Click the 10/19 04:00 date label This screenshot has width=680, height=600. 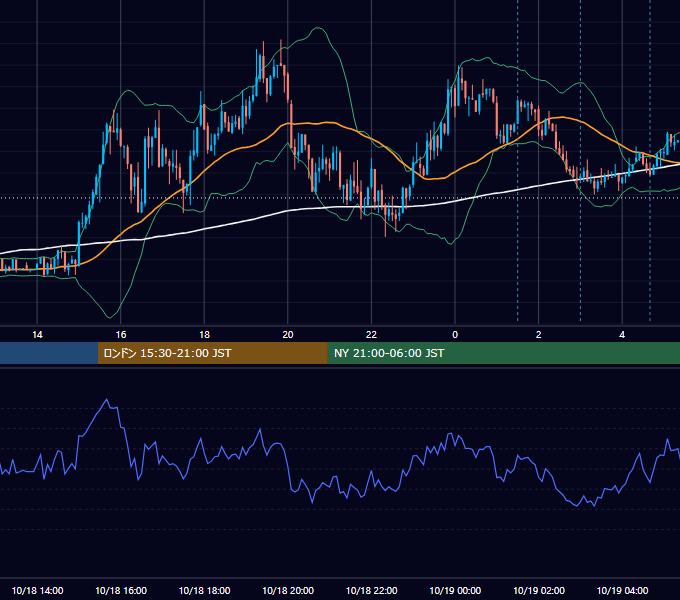622,590
